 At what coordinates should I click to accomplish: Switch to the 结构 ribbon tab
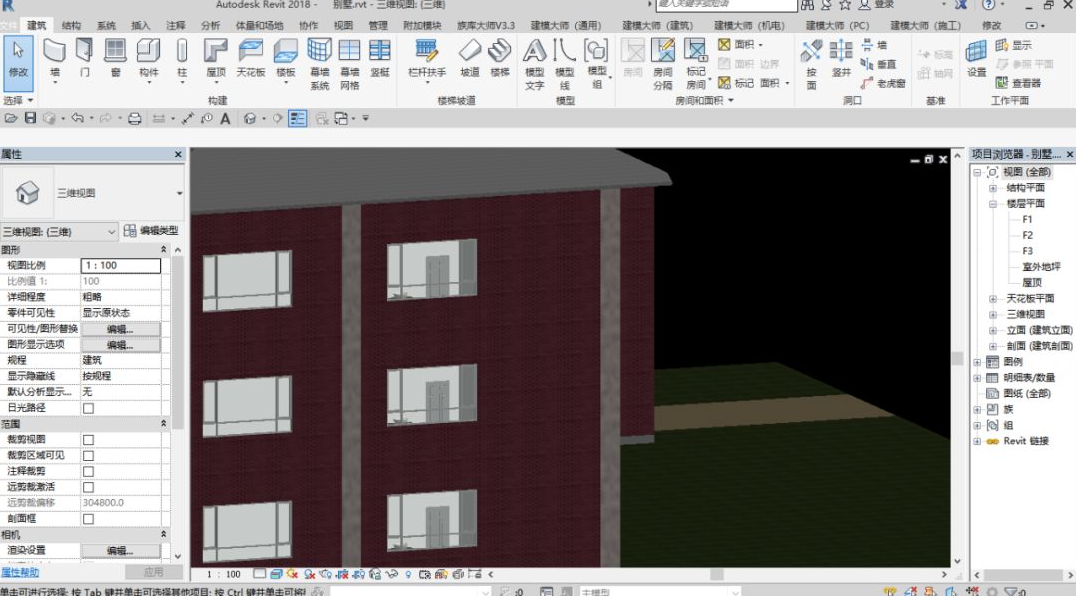tap(71, 25)
